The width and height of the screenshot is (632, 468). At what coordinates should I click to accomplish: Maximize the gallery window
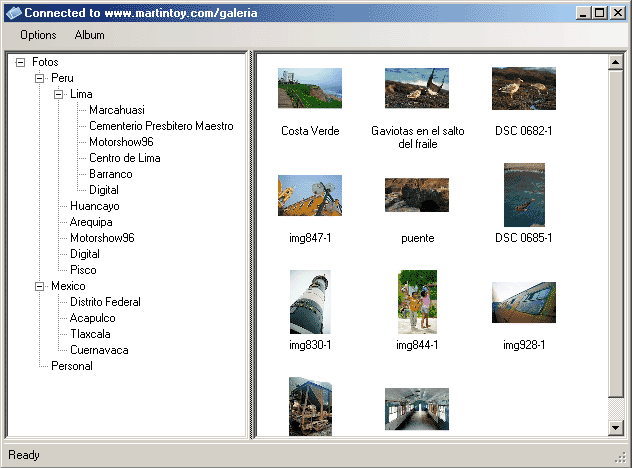tap(600, 13)
